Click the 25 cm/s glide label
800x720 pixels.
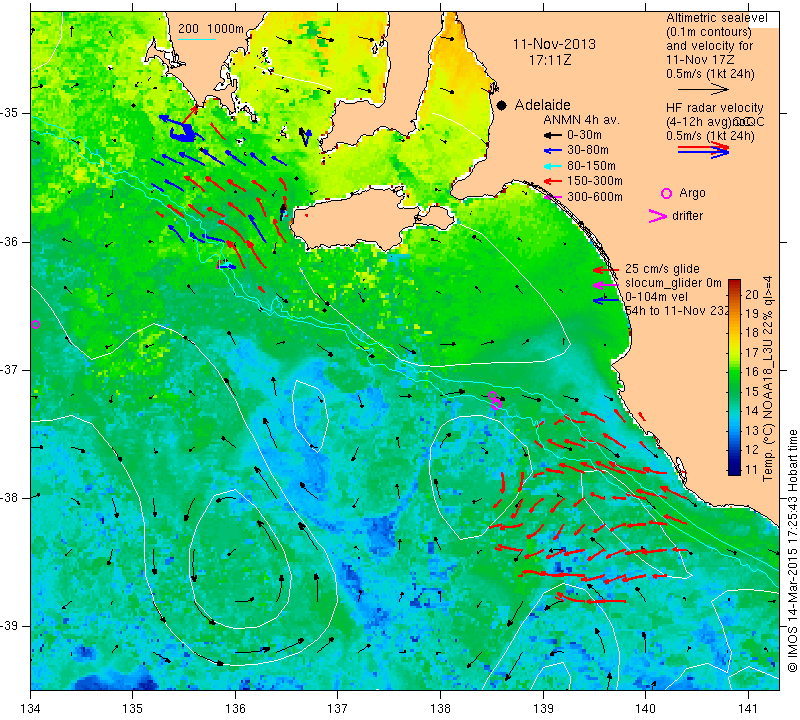[662, 269]
